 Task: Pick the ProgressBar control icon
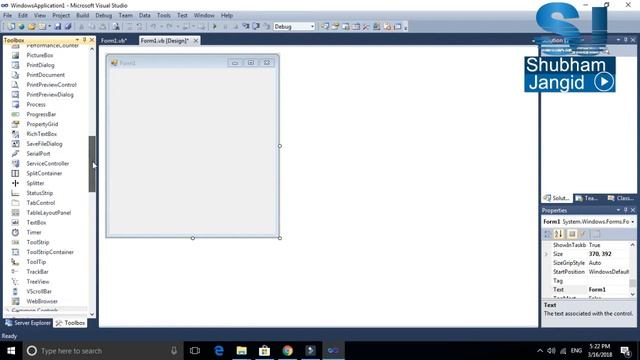tap(16, 114)
